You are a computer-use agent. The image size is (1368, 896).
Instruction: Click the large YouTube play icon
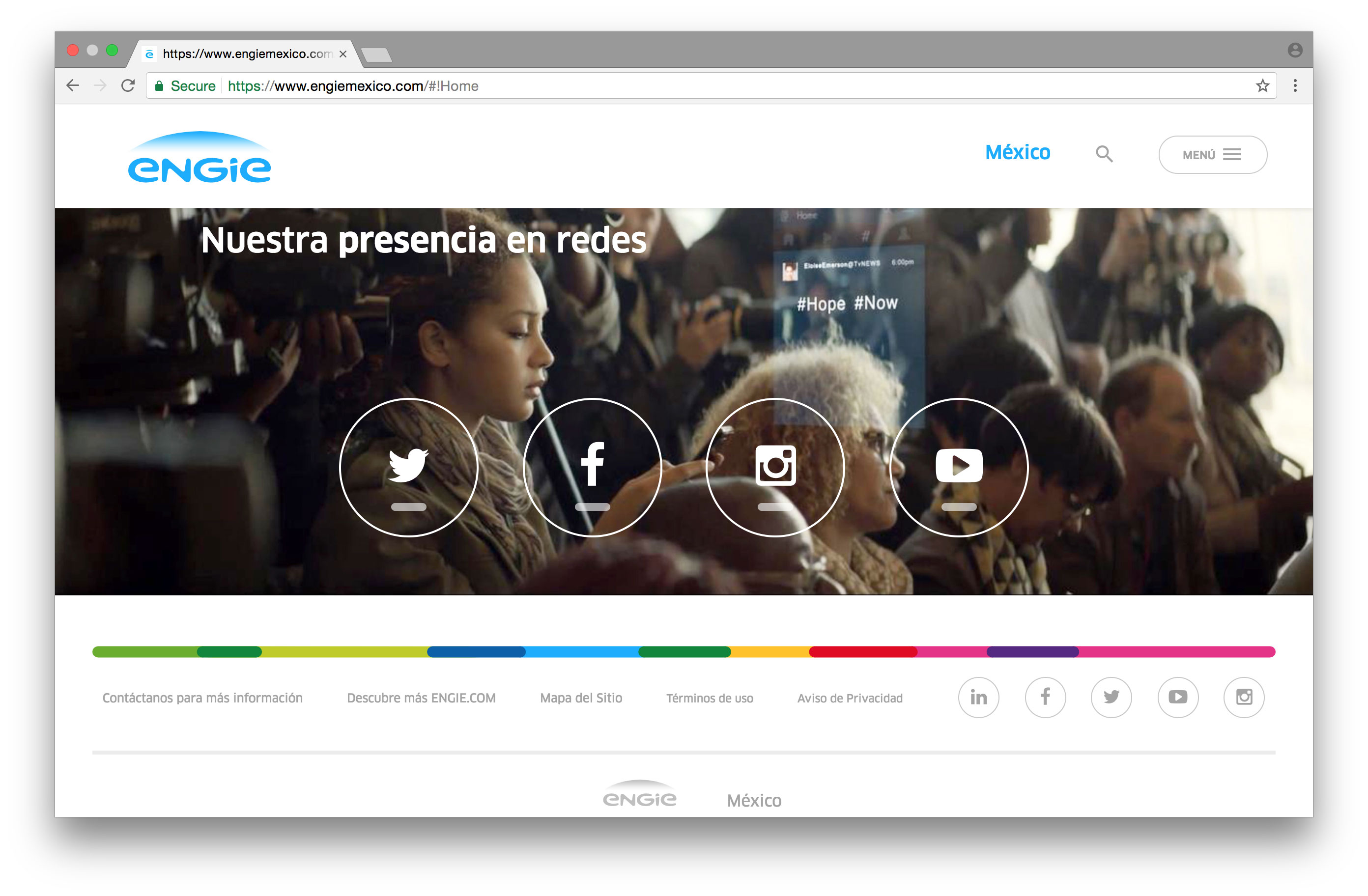point(959,467)
